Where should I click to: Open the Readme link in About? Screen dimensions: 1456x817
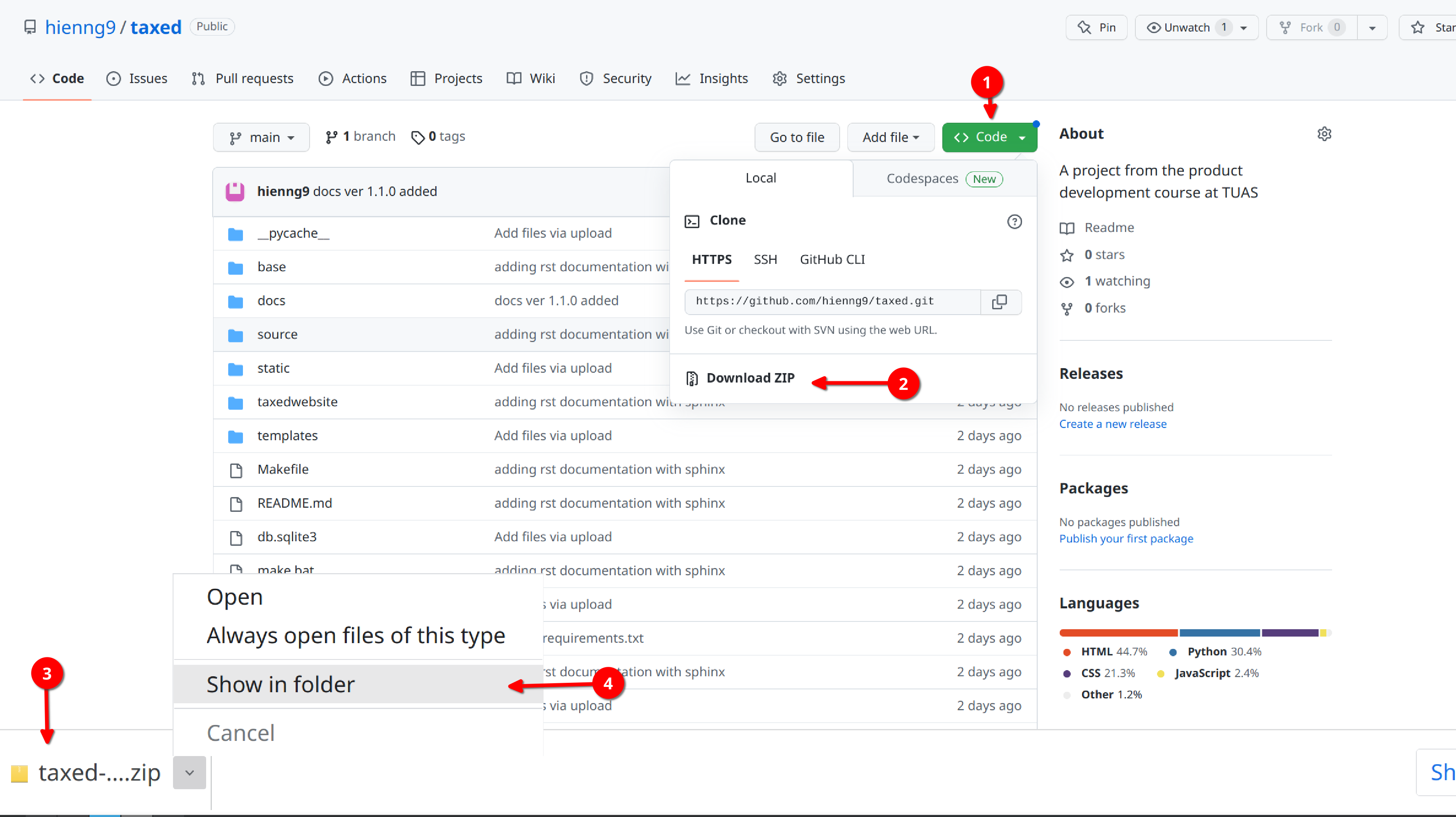(1109, 228)
